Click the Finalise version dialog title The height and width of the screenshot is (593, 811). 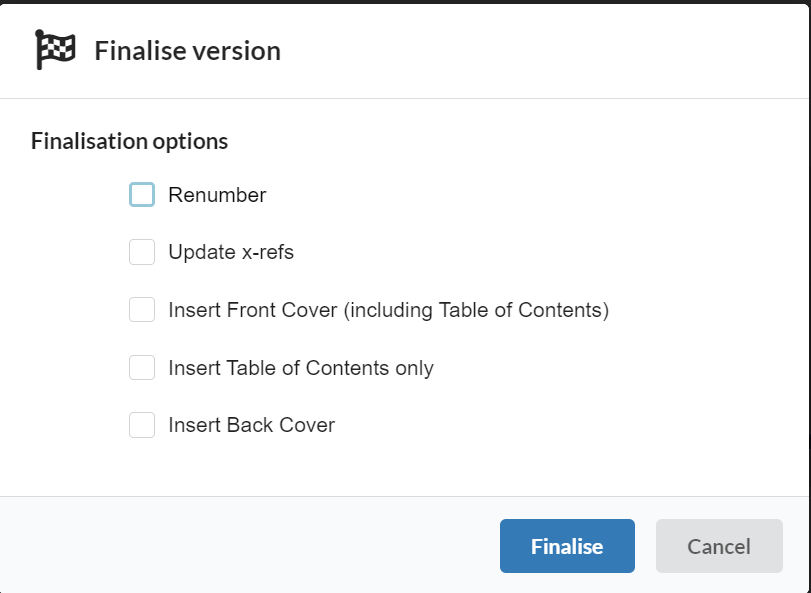coord(187,51)
